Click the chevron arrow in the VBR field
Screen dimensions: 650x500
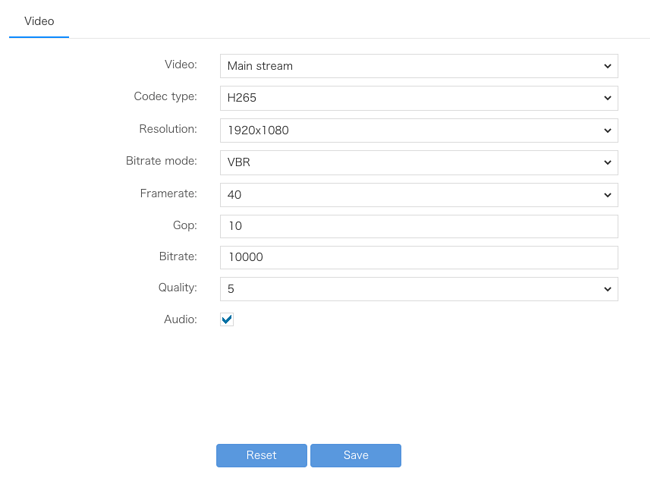(607, 162)
